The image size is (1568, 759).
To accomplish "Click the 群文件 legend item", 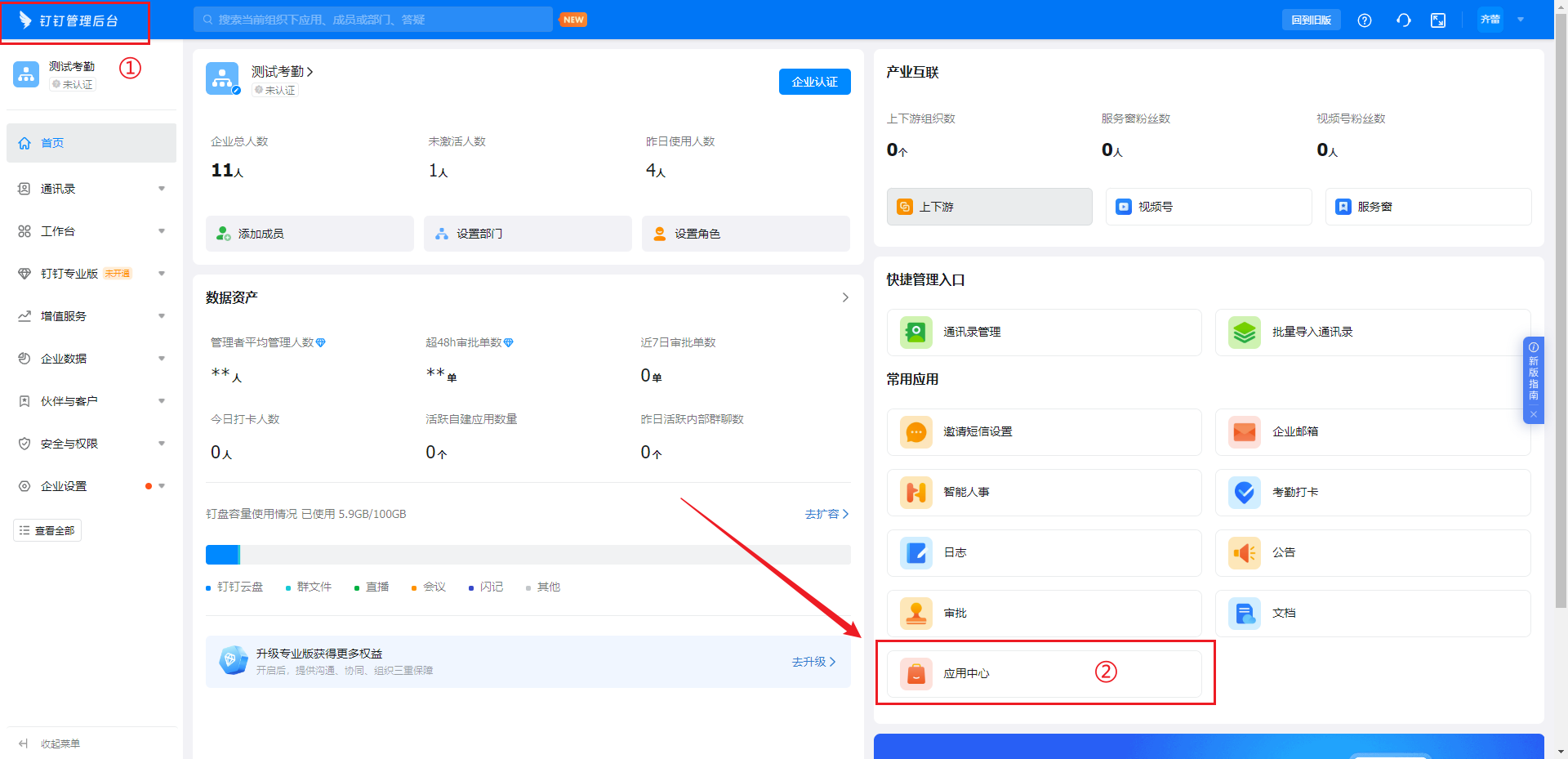I will 309,587.
